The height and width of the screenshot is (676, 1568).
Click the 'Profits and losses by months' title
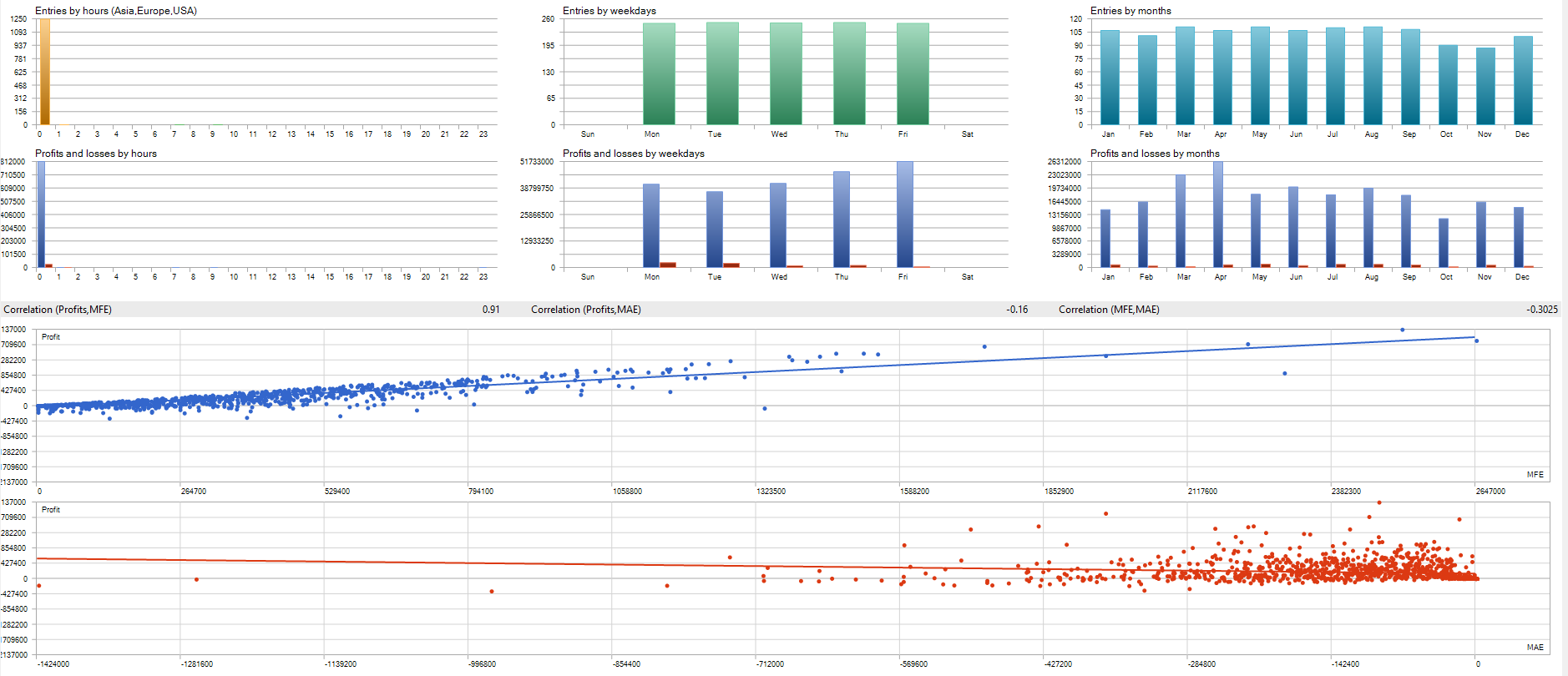click(x=1155, y=154)
